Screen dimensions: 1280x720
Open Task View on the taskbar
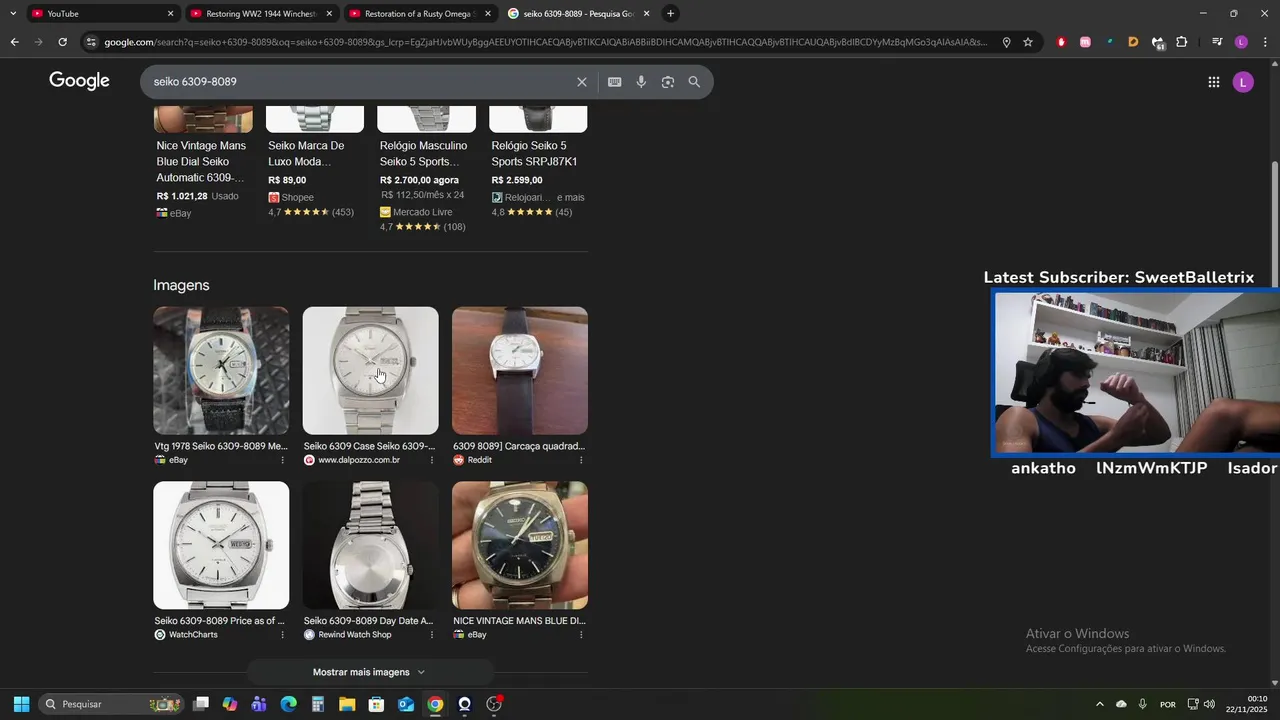point(201,704)
